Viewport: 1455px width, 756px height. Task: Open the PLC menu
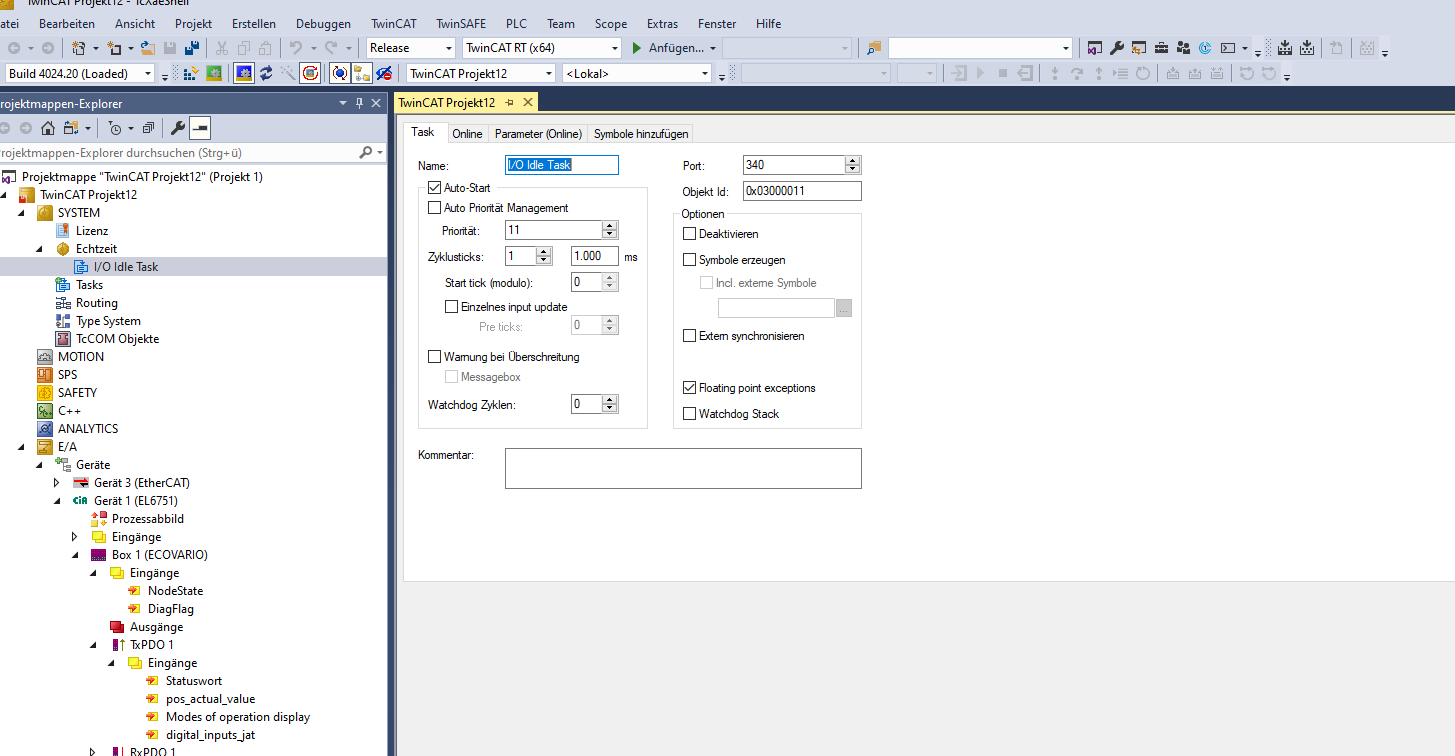click(516, 23)
